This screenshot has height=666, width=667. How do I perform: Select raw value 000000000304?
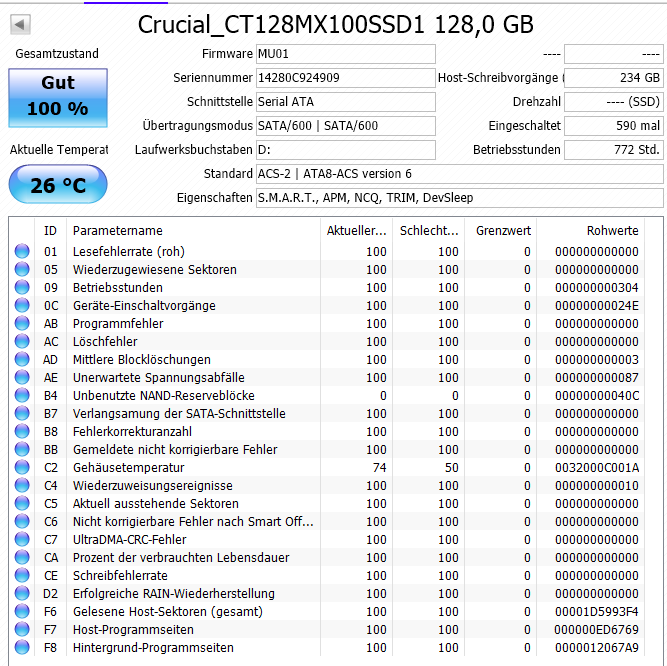597,287
